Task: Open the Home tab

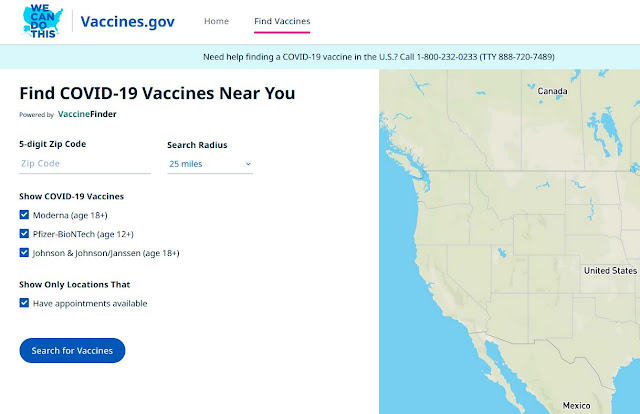Action: pos(216,21)
